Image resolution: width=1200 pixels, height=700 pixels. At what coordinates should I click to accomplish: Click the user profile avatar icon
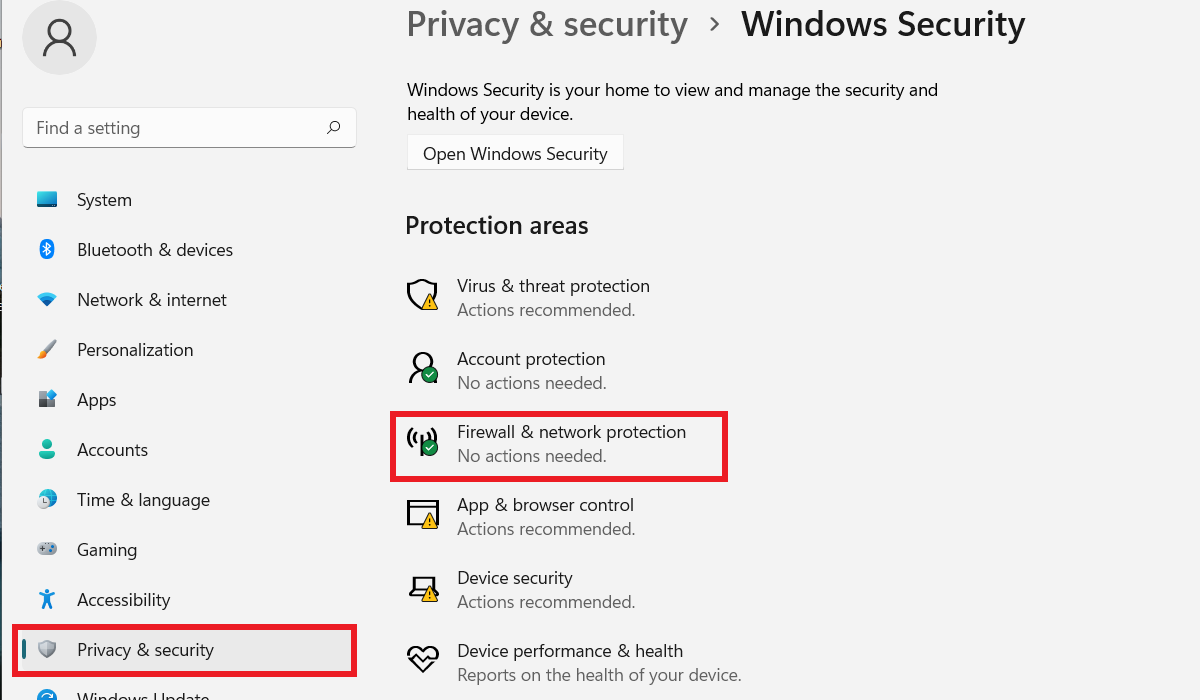(x=59, y=37)
